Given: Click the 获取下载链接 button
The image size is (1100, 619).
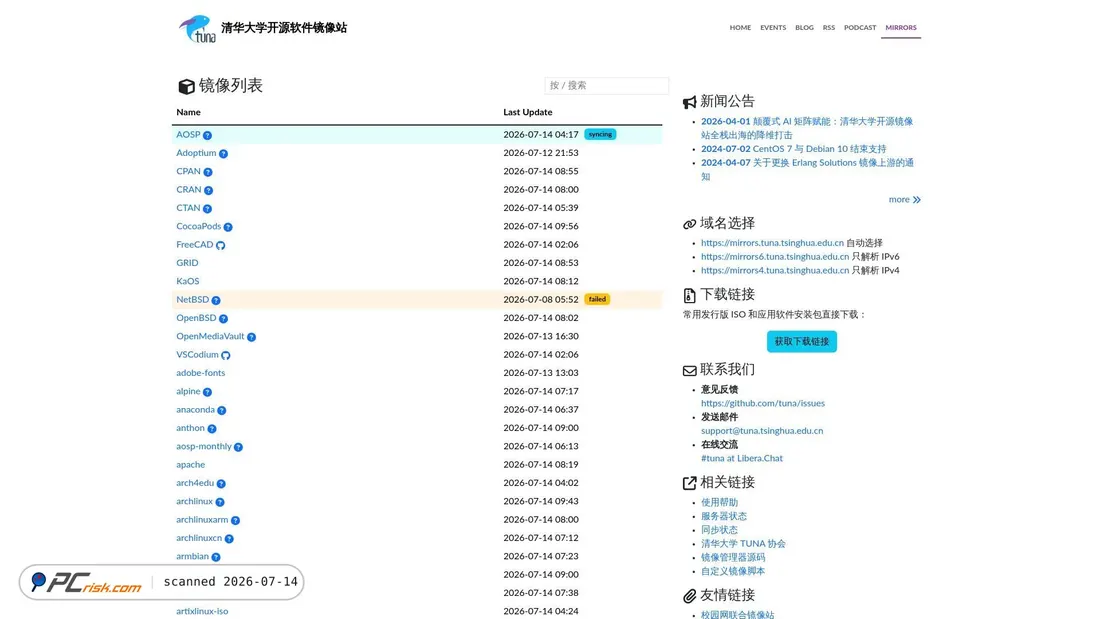Looking at the screenshot, I should click(x=801, y=341).
